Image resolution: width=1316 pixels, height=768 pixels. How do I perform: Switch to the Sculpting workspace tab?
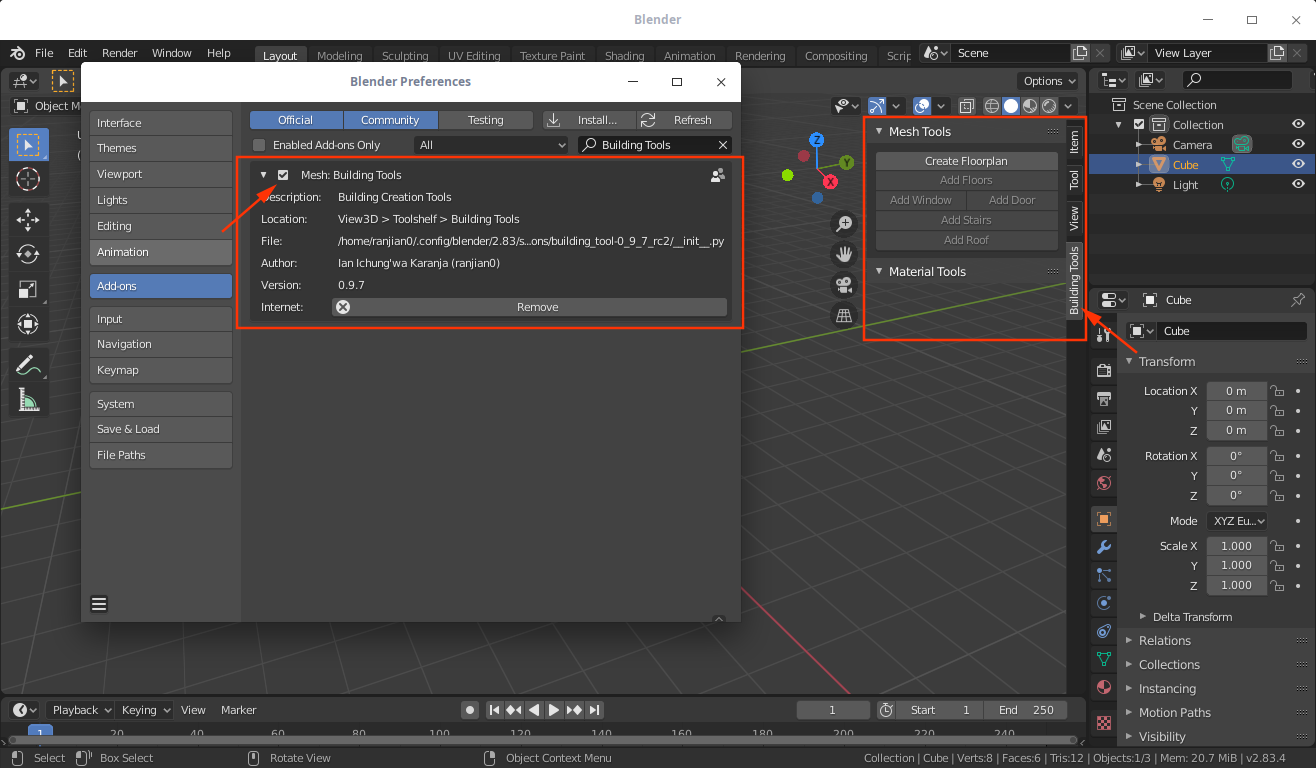point(405,56)
